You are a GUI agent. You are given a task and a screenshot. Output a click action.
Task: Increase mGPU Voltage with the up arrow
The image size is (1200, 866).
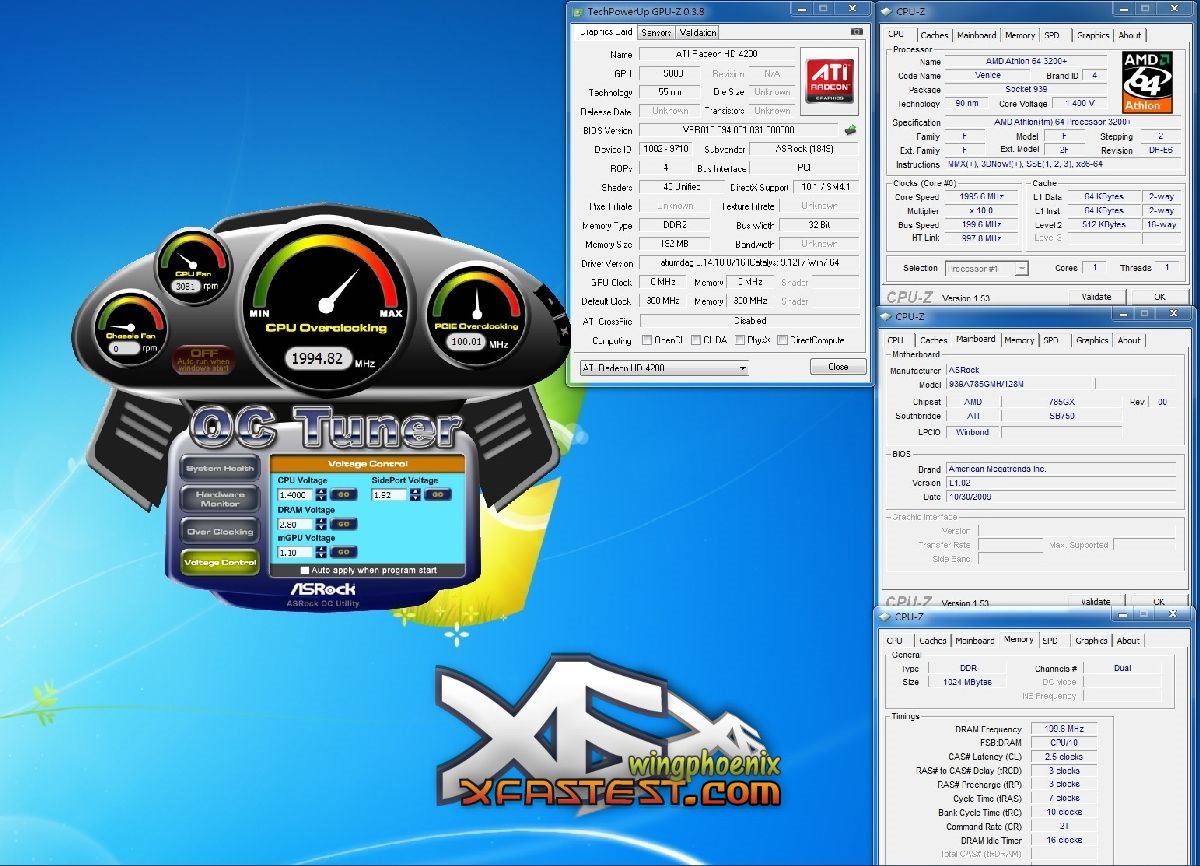coord(321,548)
